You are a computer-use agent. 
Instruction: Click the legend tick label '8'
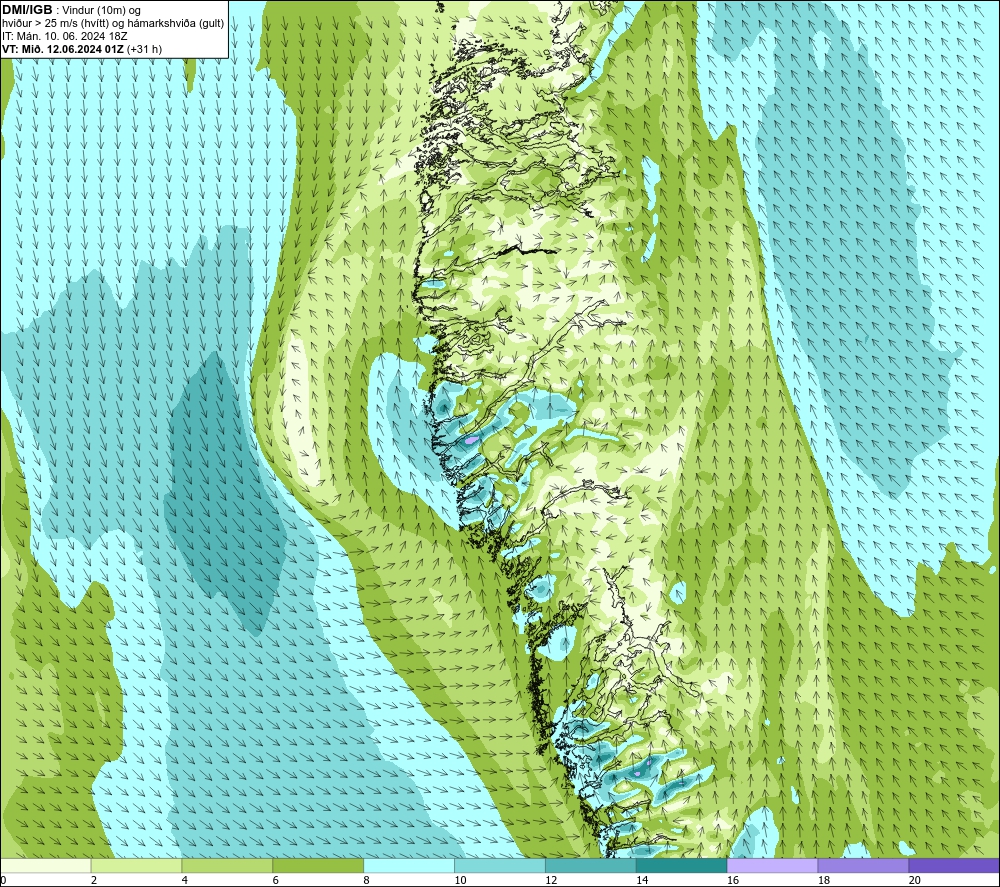click(x=366, y=880)
